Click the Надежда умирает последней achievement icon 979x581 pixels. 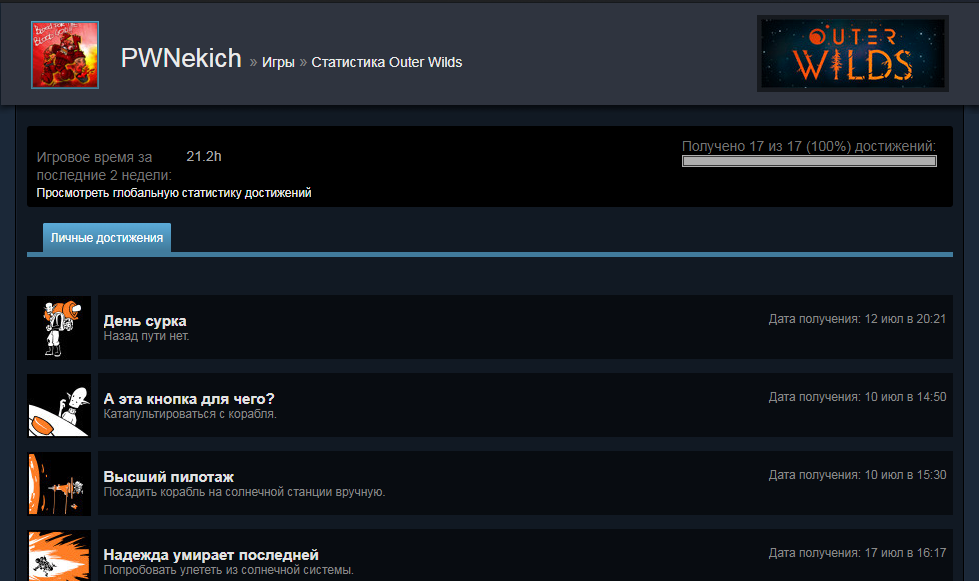(x=59, y=555)
